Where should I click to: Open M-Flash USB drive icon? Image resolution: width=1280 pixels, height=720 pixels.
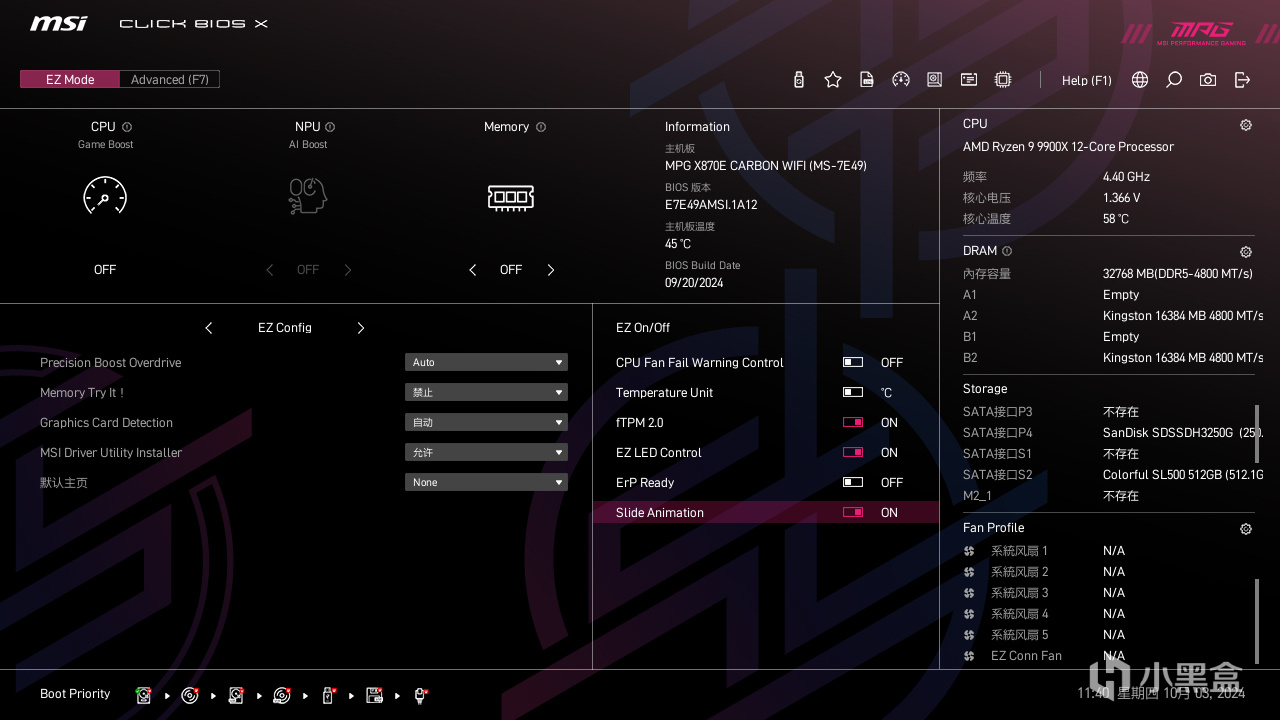[x=798, y=80]
